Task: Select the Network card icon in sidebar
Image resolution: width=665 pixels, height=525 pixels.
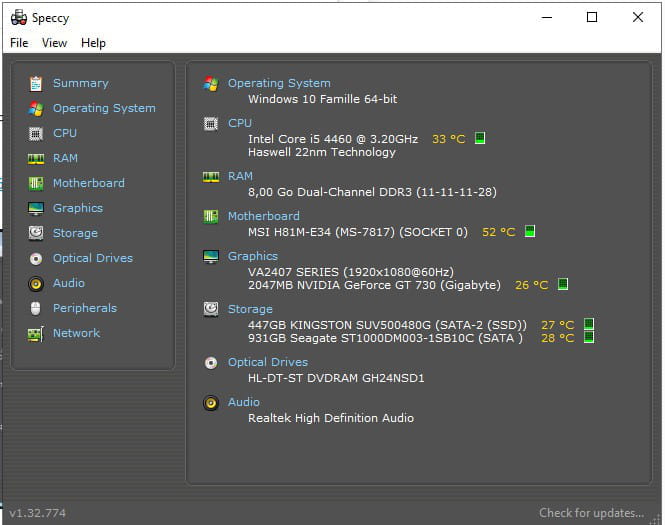Action: coord(36,334)
